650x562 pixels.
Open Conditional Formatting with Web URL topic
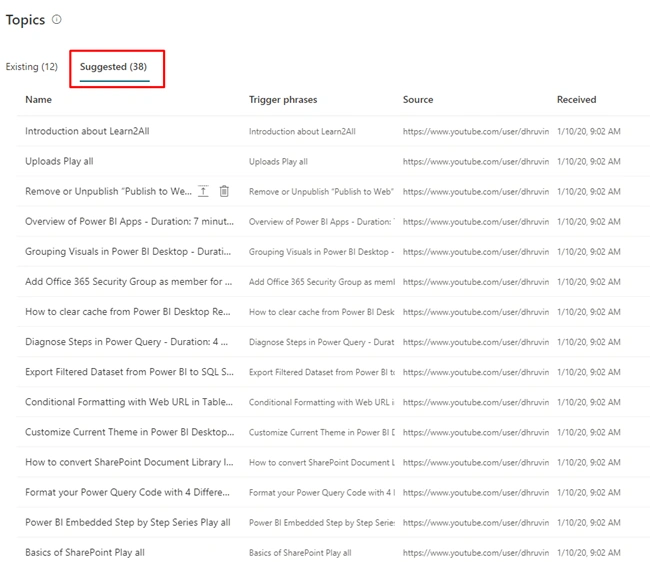[129, 402]
